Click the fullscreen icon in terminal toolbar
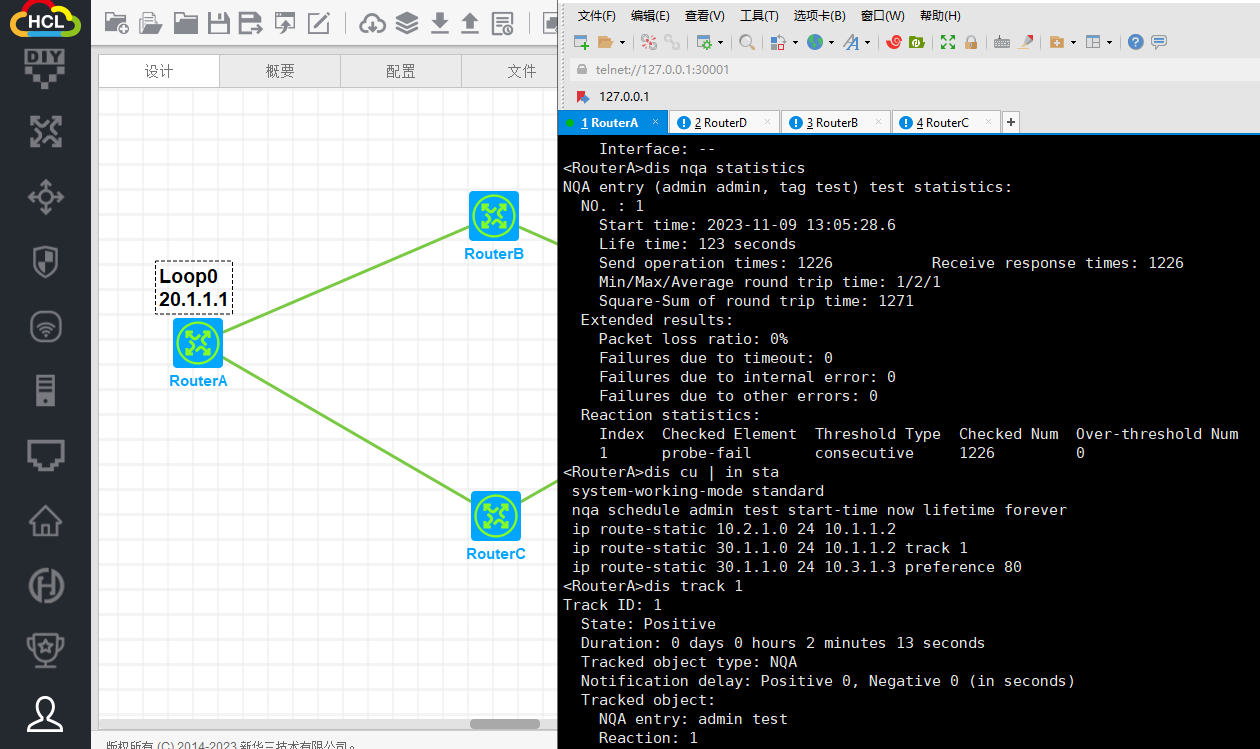The height and width of the screenshot is (749, 1260). click(x=947, y=42)
